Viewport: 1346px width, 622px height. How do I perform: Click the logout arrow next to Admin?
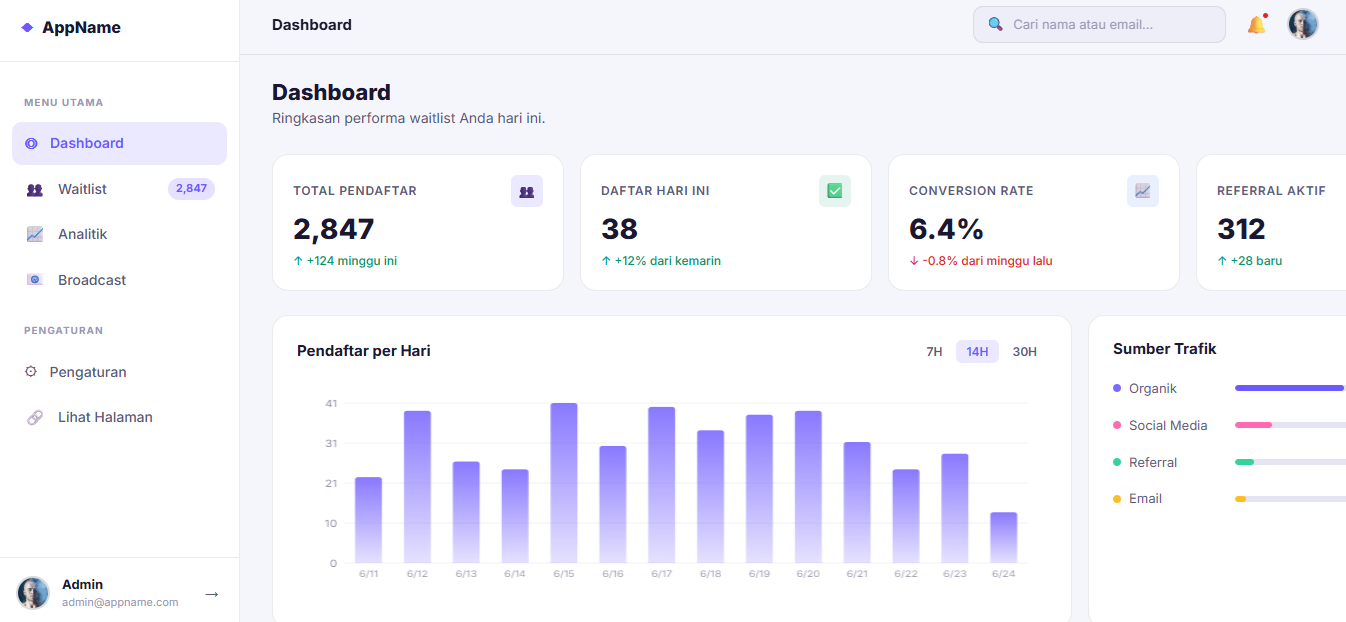coord(212,594)
